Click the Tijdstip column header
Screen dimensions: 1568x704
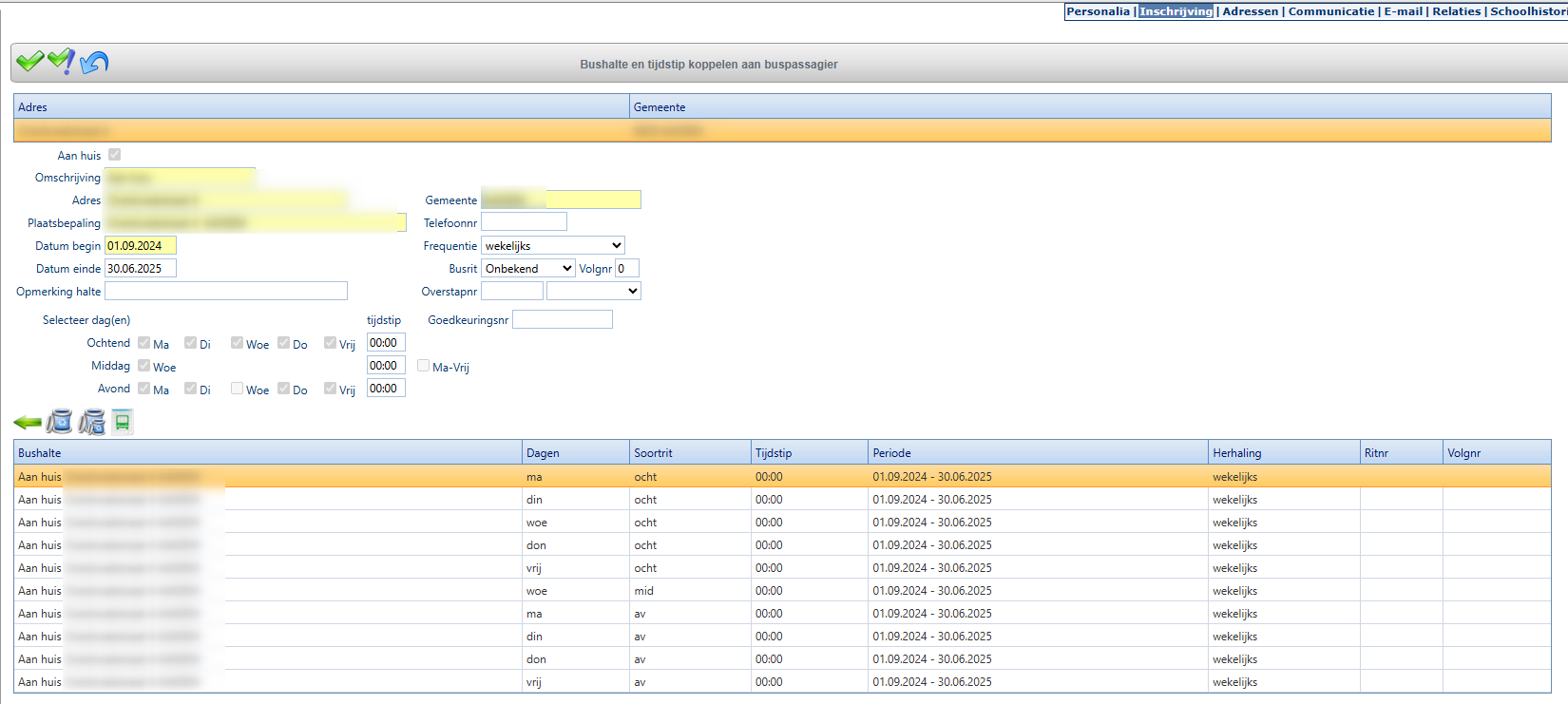click(x=810, y=452)
